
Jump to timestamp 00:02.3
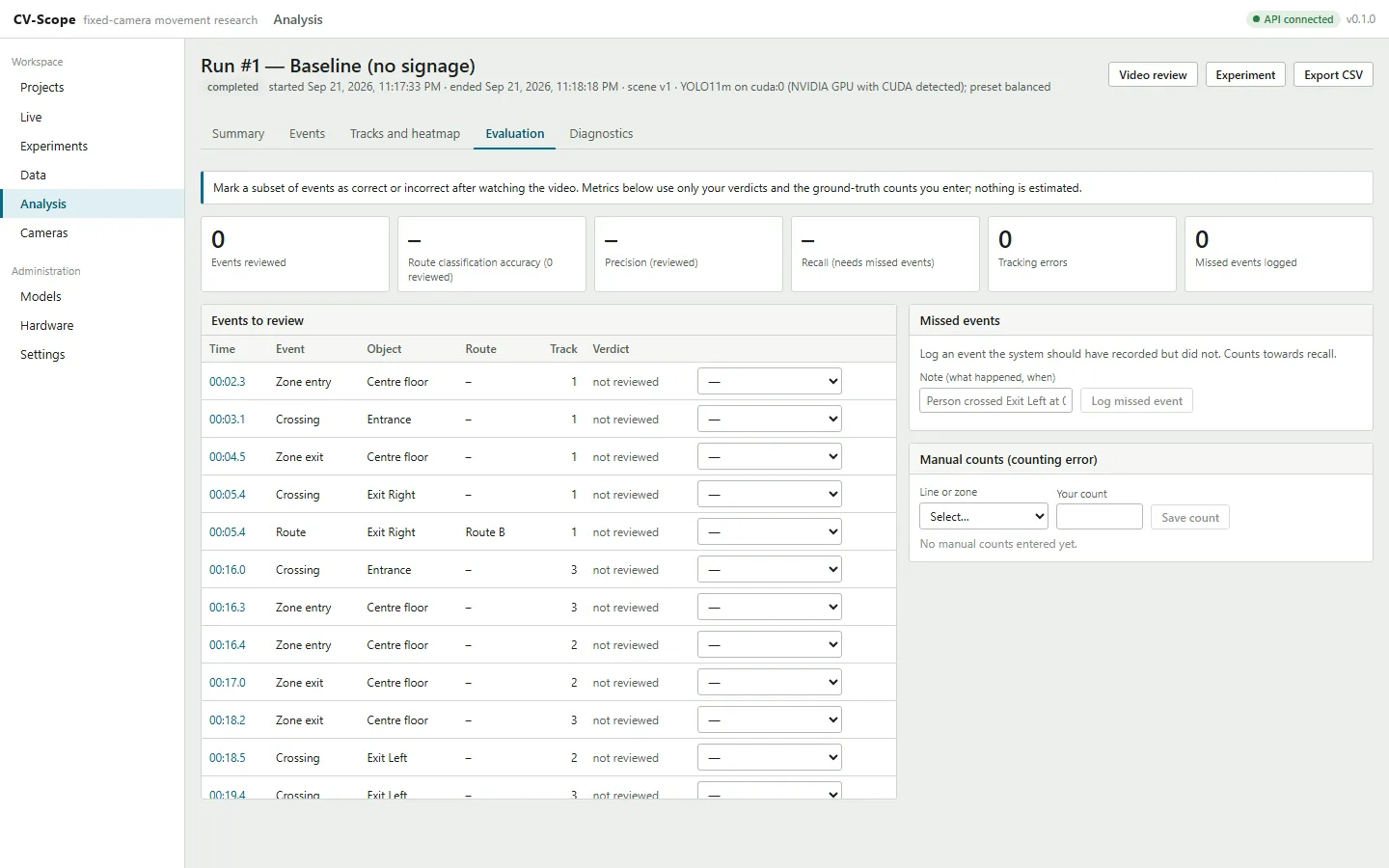[x=228, y=382]
